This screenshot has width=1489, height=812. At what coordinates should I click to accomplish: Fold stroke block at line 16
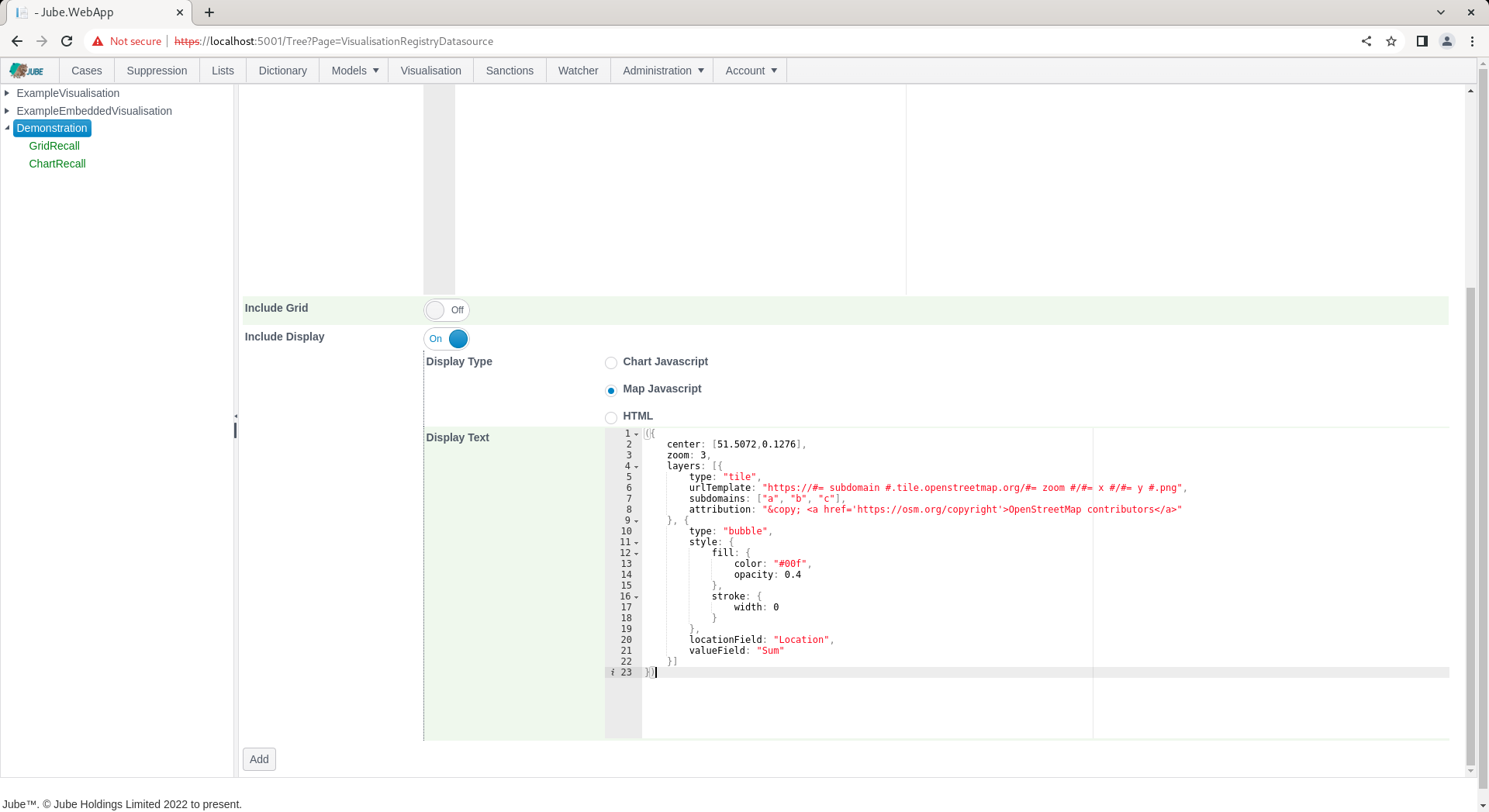637,597
